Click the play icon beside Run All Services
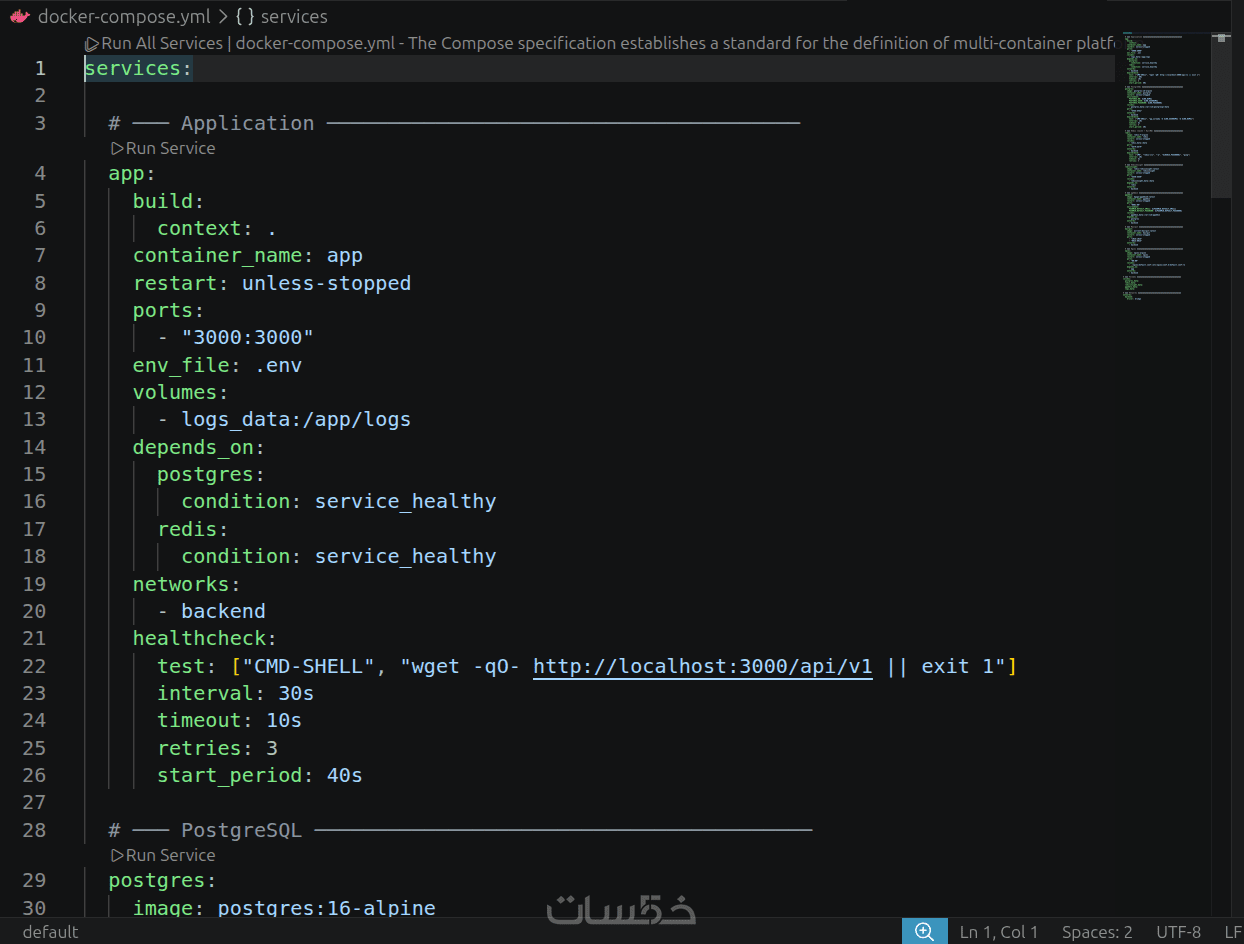This screenshot has width=1244, height=944. (x=92, y=43)
